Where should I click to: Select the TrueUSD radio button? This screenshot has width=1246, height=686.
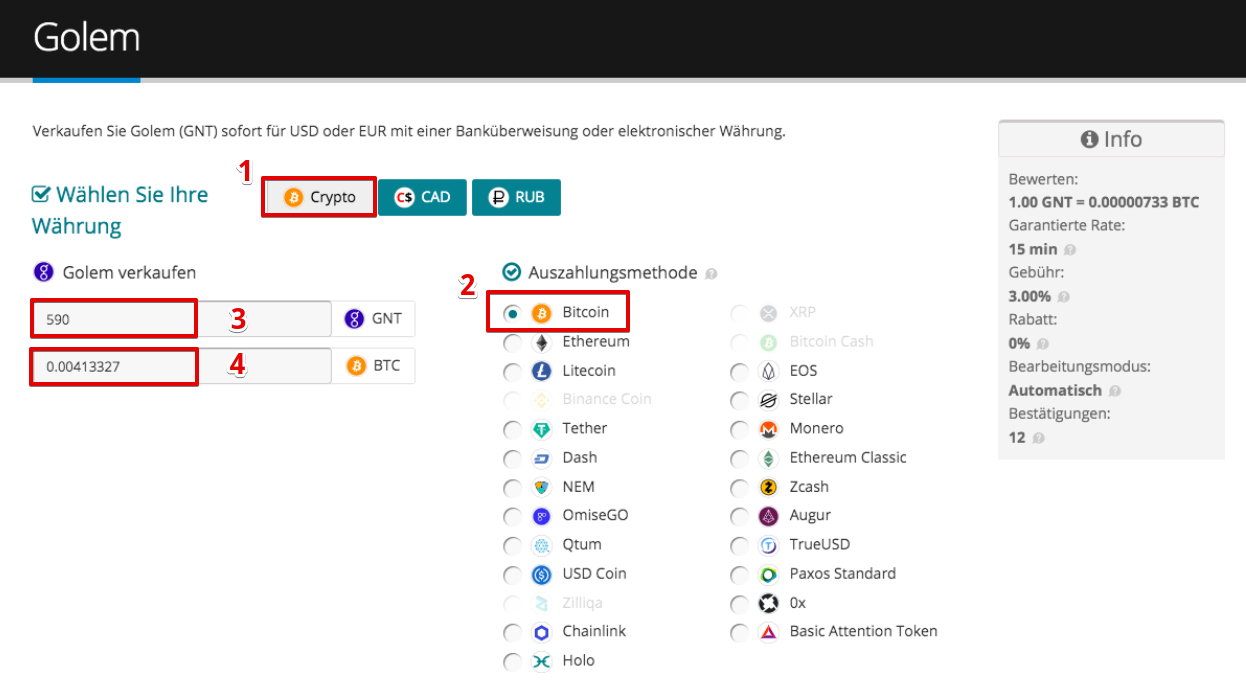(x=739, y=545)
